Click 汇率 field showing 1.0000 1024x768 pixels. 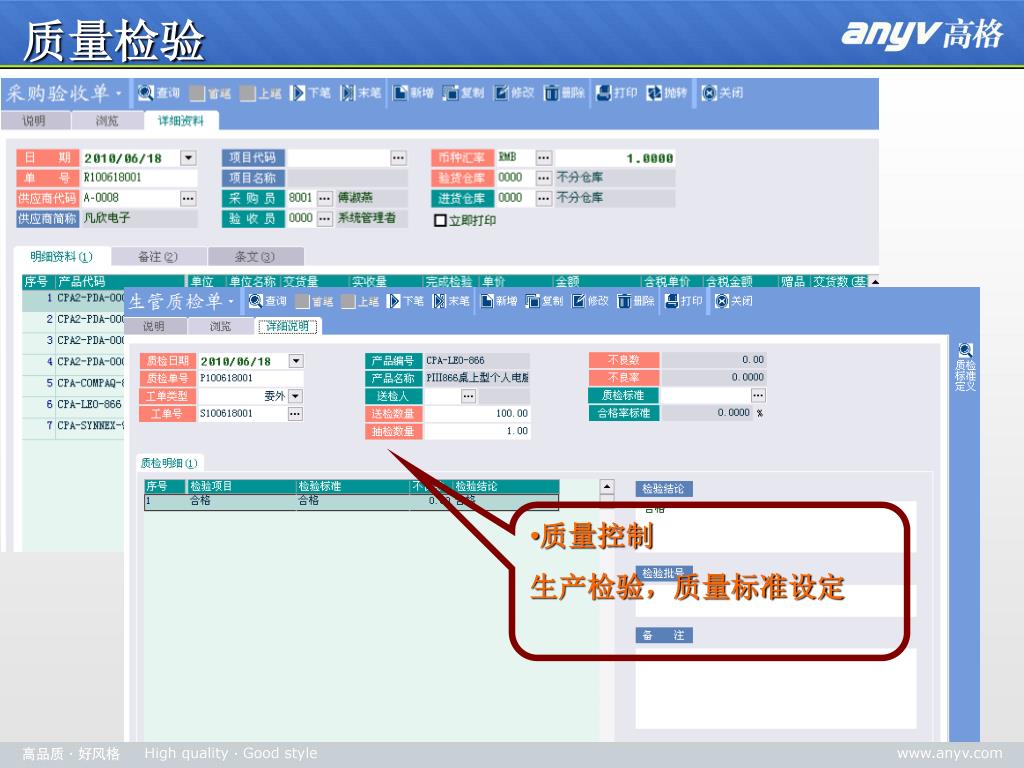click(x=615, y=158)
